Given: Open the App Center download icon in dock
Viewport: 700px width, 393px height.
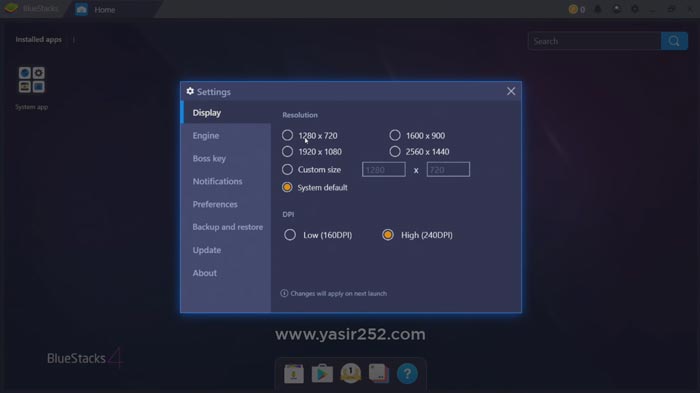Looking at the screenshot, I should (294, 373).
